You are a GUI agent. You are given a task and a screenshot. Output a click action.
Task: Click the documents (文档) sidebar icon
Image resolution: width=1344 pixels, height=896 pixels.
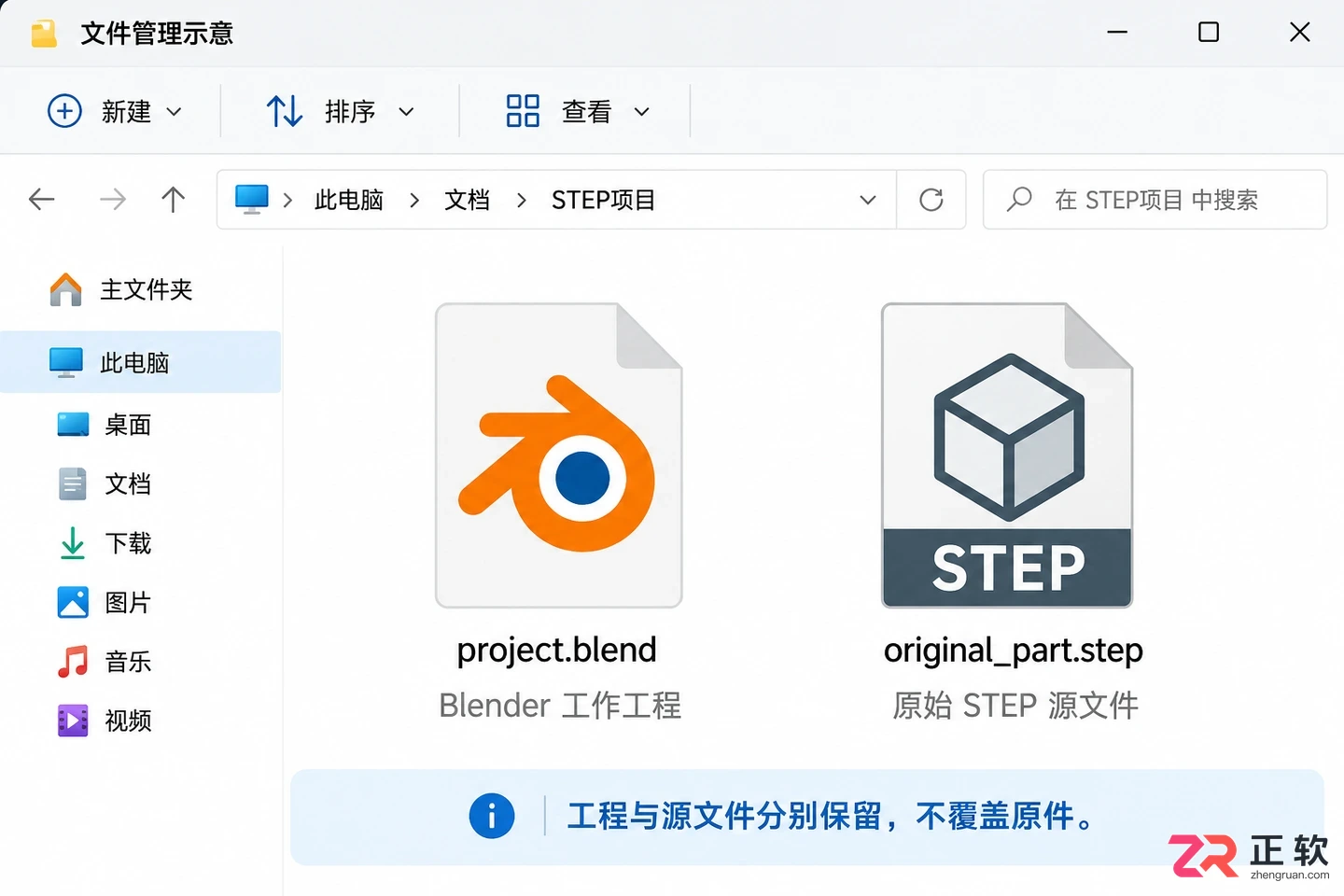[73, 483]
